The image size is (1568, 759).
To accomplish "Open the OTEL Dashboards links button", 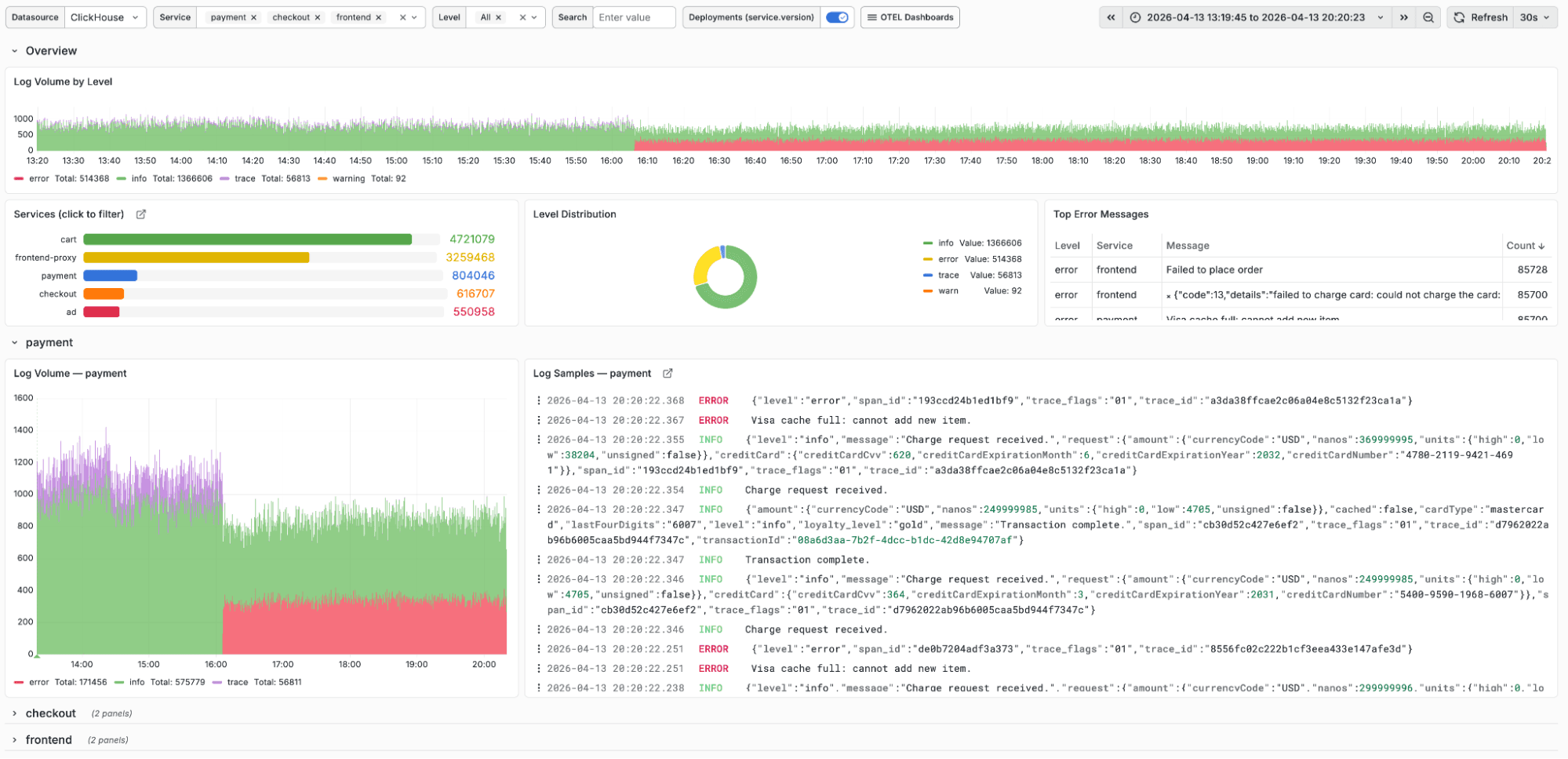I will click(x=910, y=17).
